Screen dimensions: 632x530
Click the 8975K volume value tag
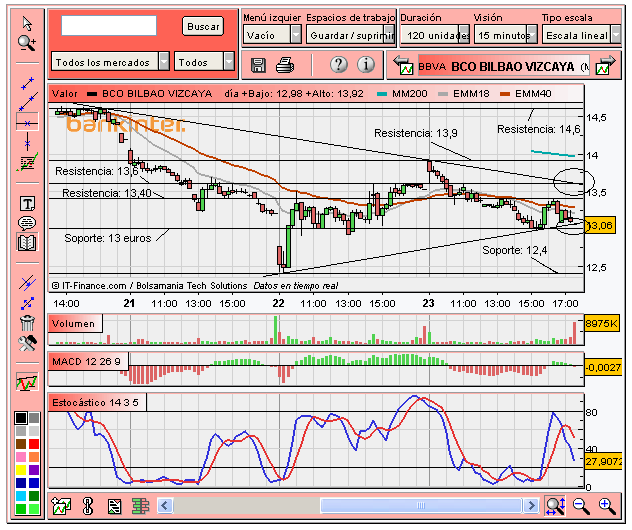click(x=602, y=323)
